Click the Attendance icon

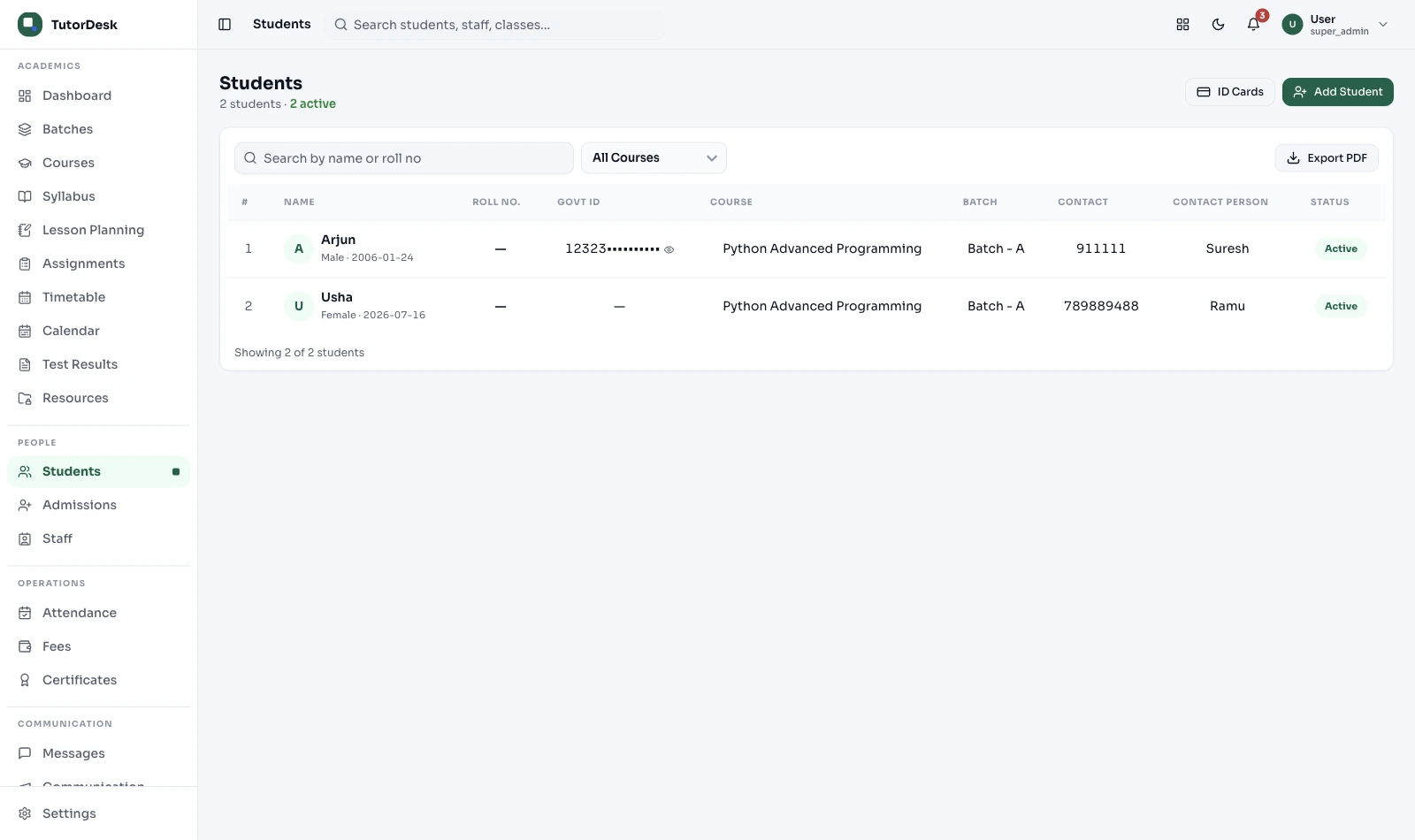tap(25, 613)
